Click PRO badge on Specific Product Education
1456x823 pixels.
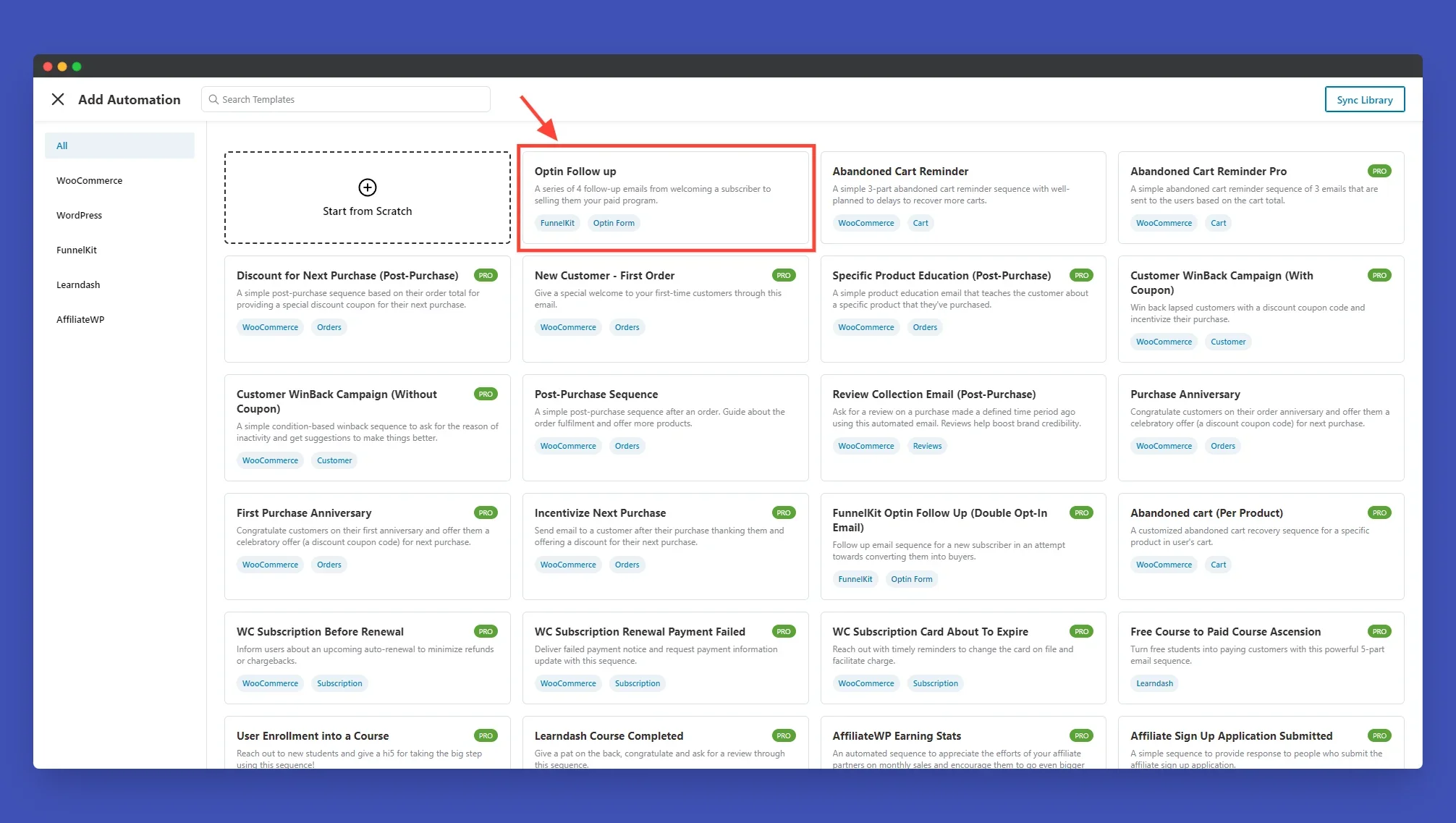coord(1081,276)
